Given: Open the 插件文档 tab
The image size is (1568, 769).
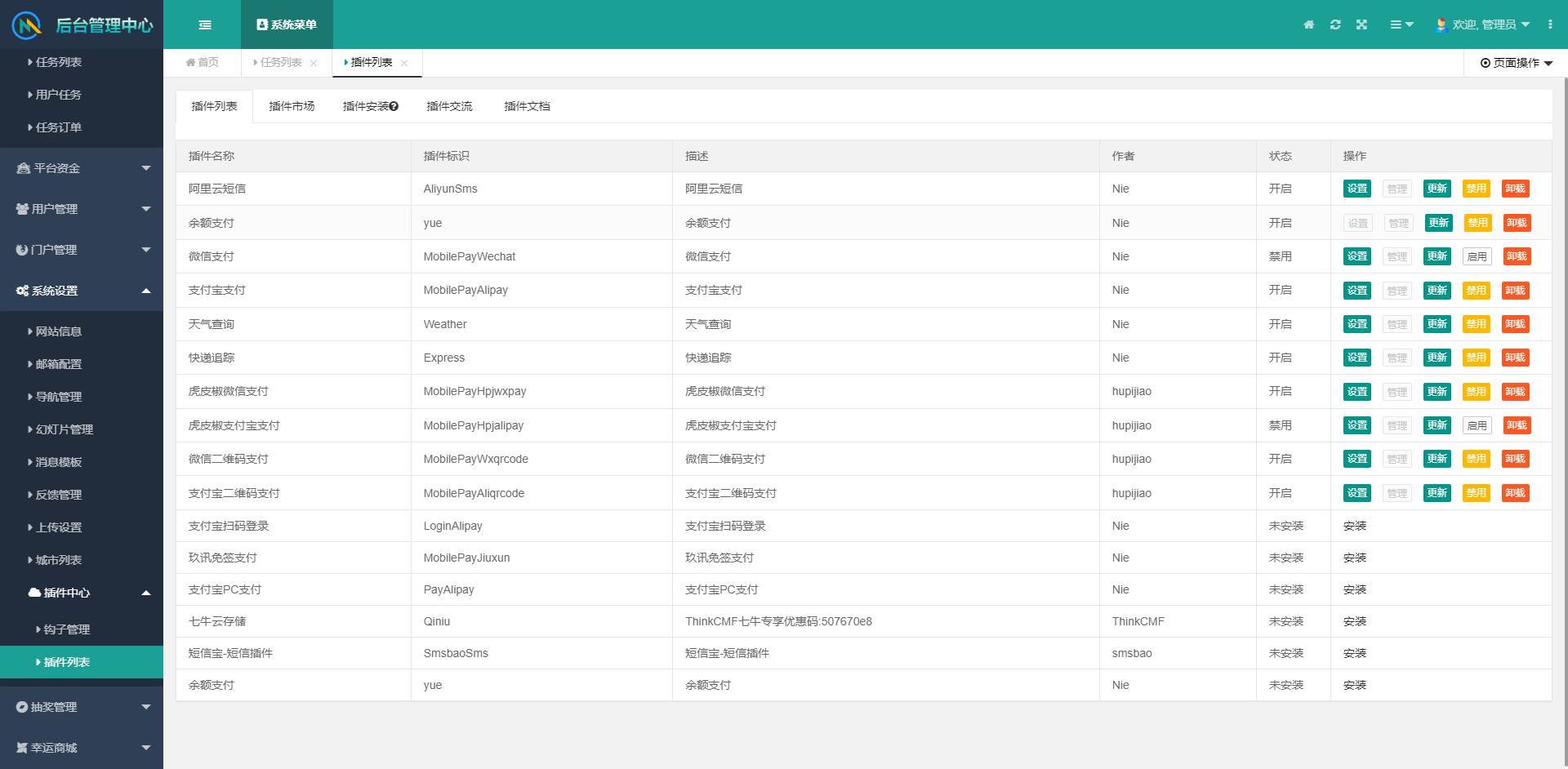Looking at the screenshot, I should (527, 106).
